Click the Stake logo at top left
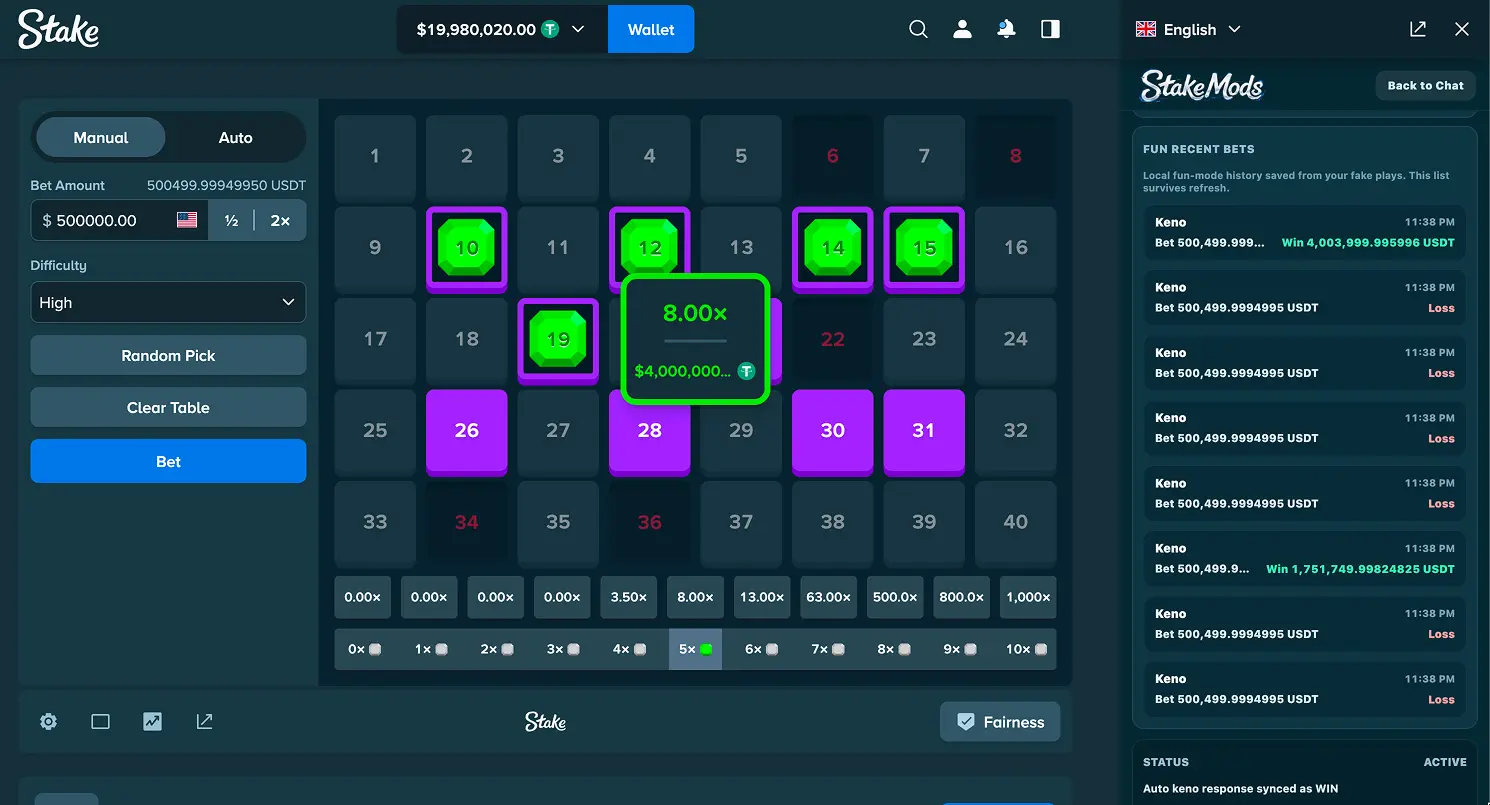The width and height of the screenshot is (1490, 805). pyautogui.click(x=59, y=29)
